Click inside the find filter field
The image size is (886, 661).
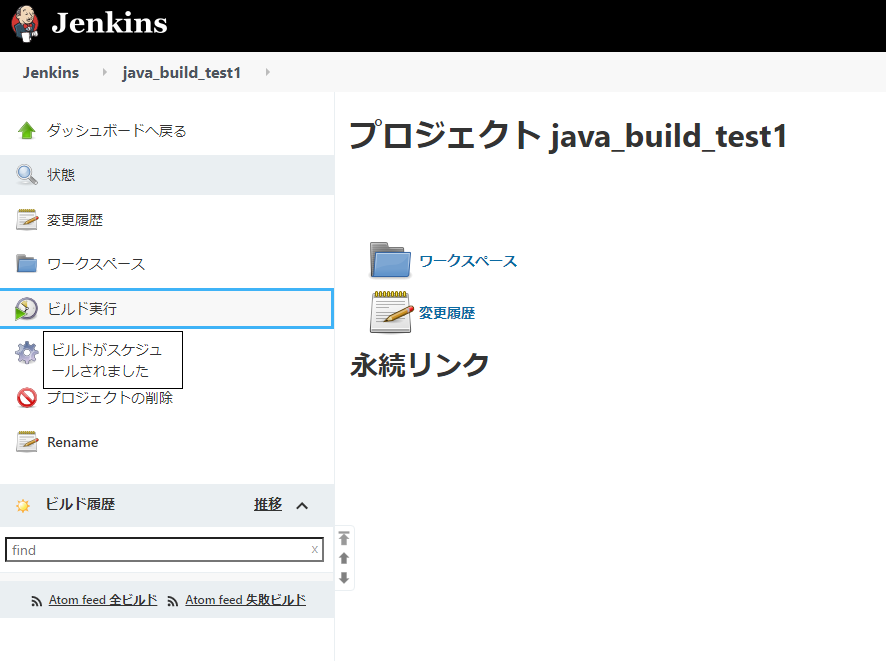pos(160,549)
